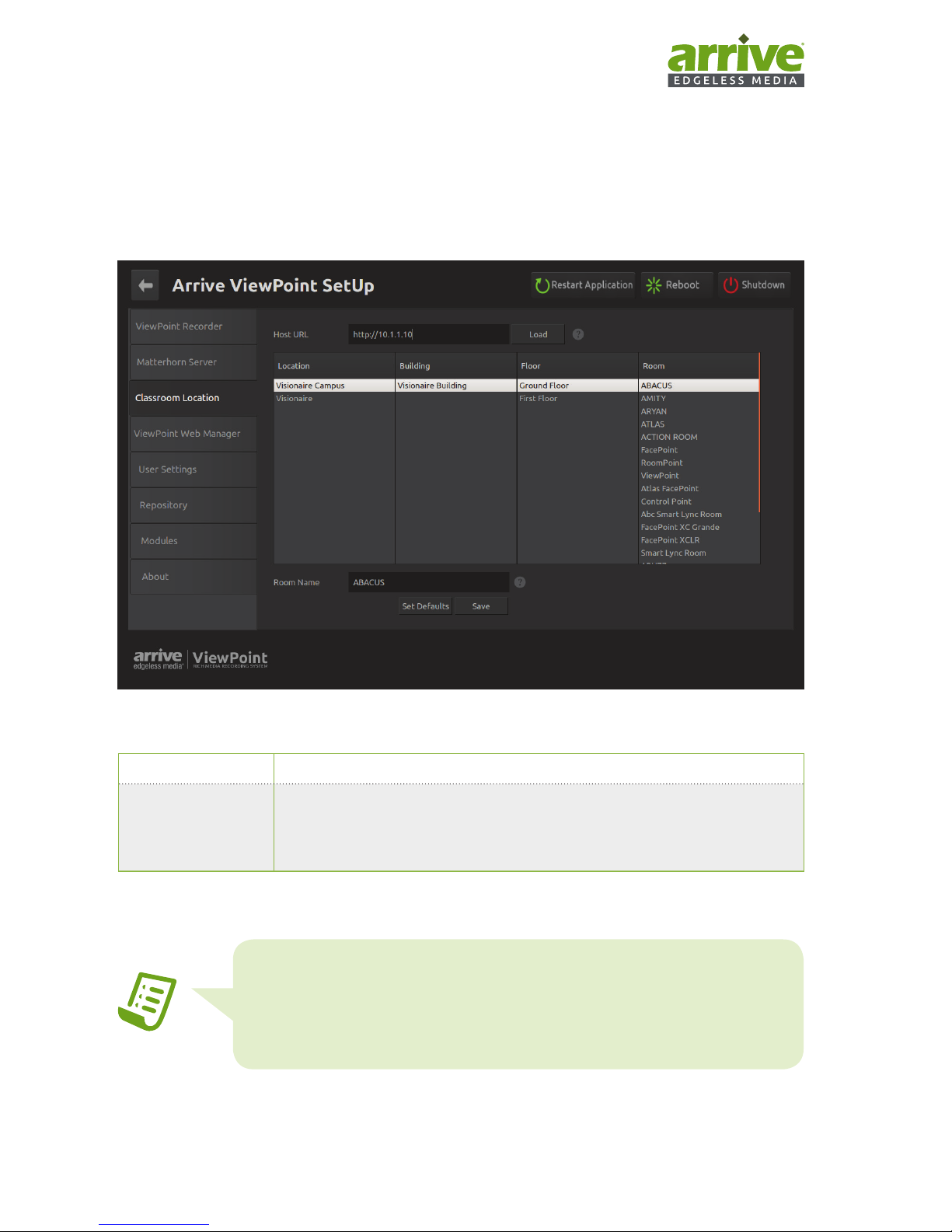Select the ACTION ROOM entry

(698, 437)
